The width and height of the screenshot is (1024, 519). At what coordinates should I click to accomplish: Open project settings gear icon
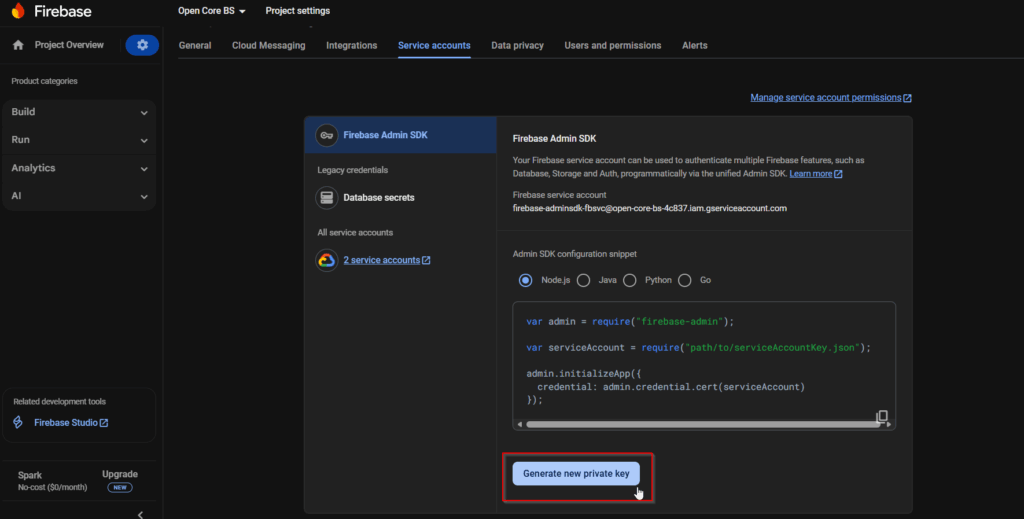tap(142, 45)
